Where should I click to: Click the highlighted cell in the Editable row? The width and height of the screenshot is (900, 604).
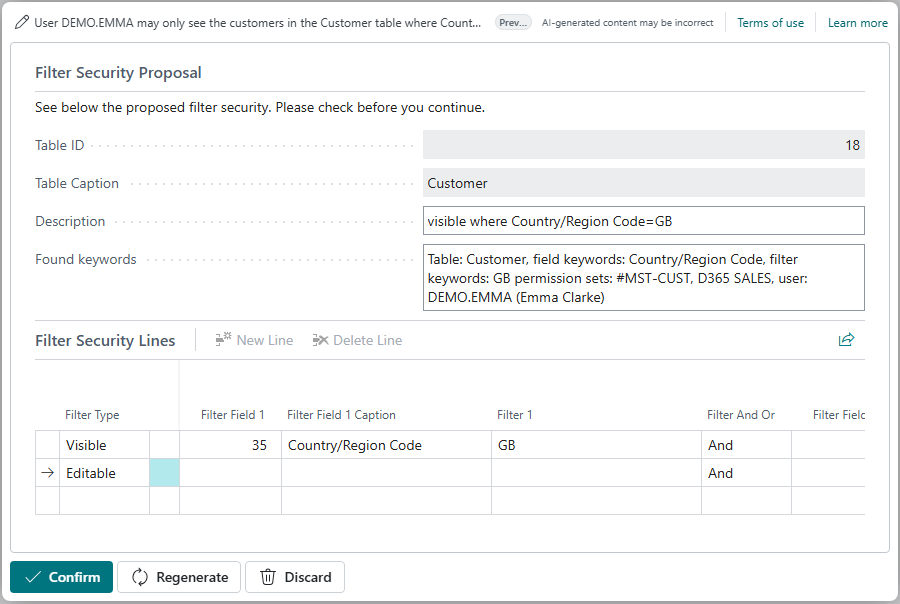pyautogui.click(x=165, y=473)
